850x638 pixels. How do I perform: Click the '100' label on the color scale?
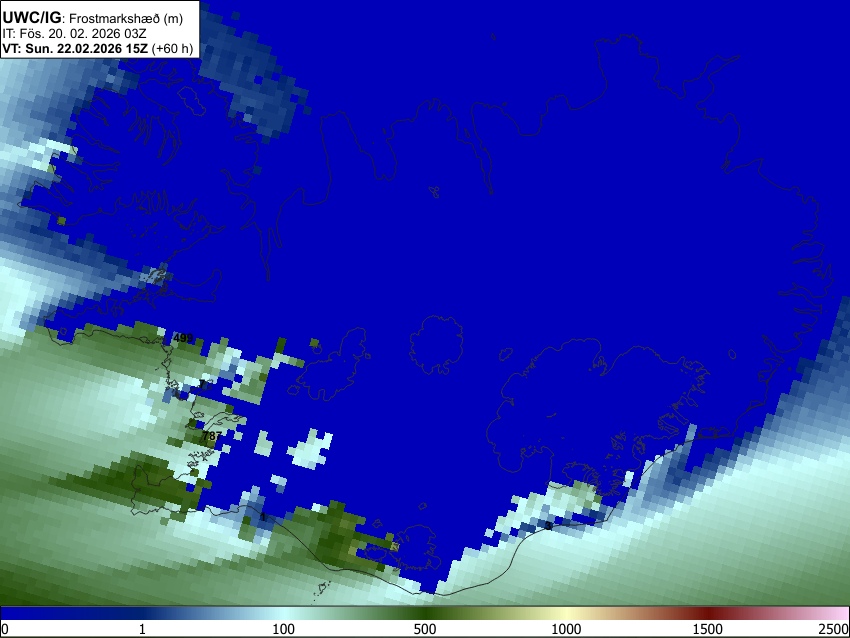pos(284,629)
